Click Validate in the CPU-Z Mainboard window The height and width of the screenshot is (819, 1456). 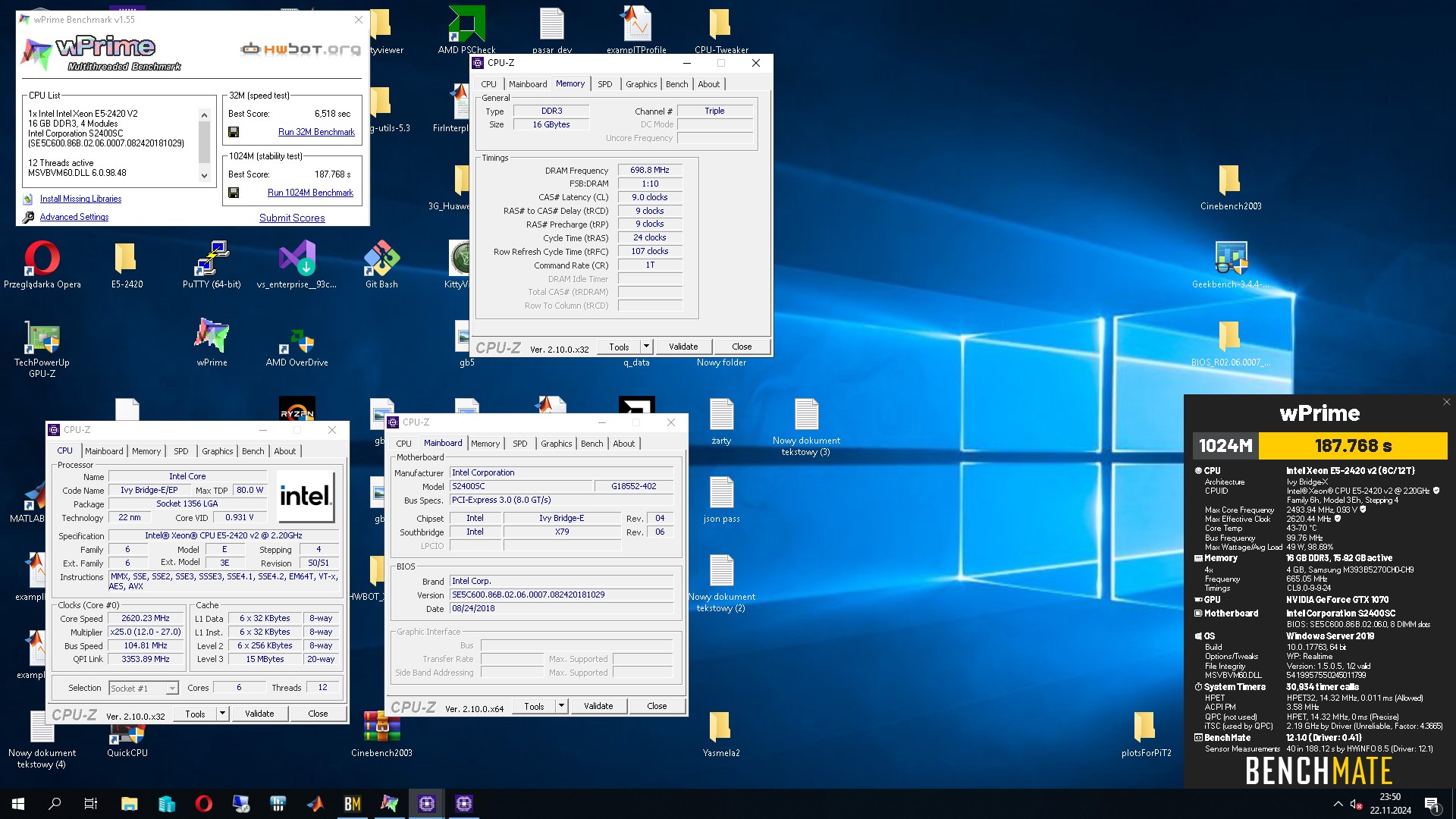(598, 706)
